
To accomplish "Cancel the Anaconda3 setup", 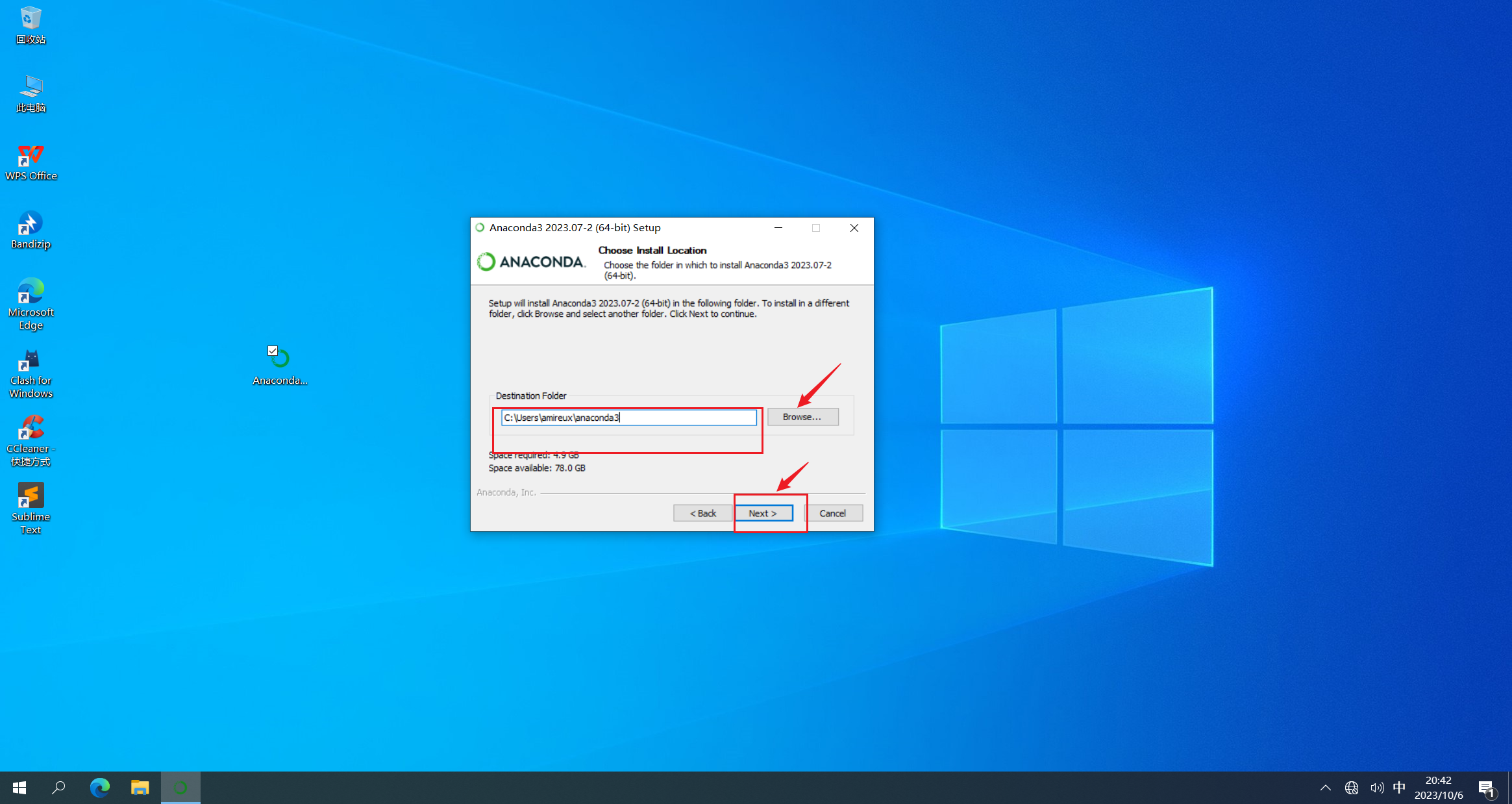I will click(833, 513).
